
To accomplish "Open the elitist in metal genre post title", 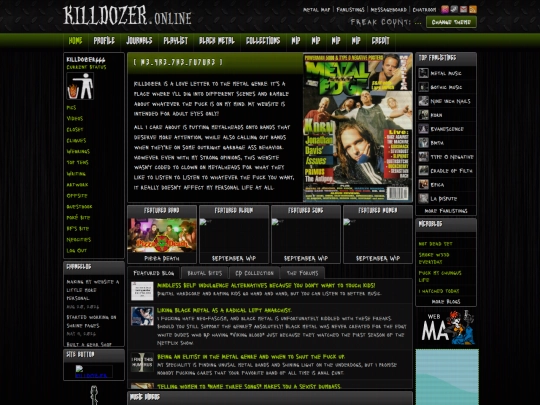I will coord(251,356).
